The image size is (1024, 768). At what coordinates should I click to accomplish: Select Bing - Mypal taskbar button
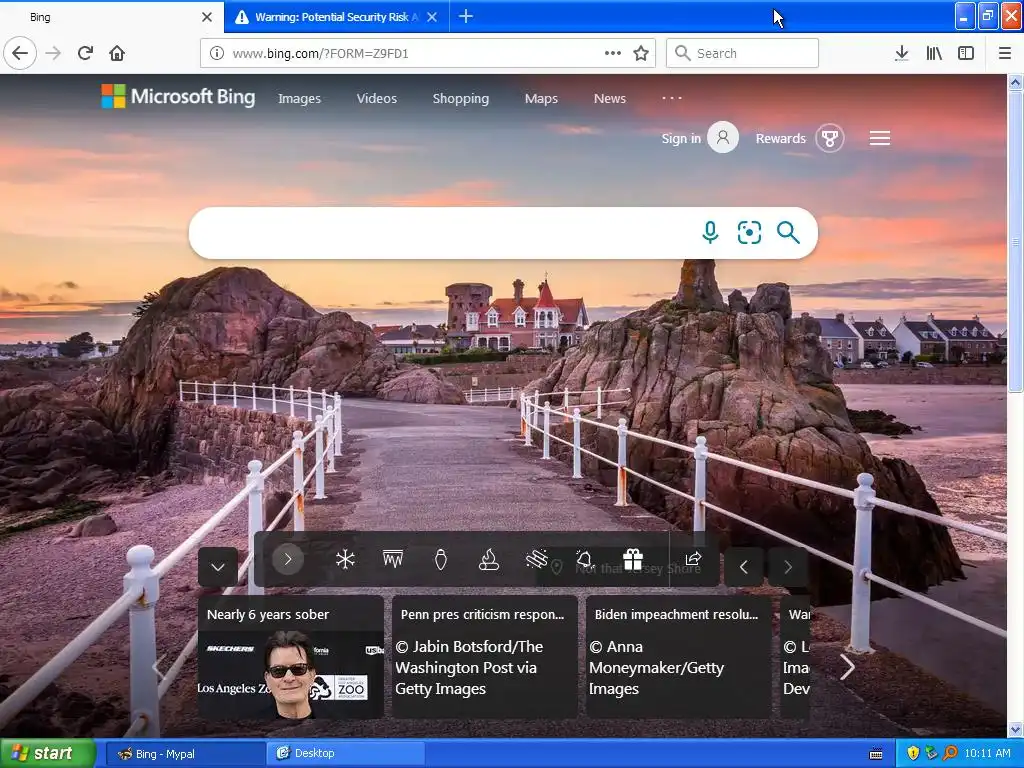[x=185, y=754]
